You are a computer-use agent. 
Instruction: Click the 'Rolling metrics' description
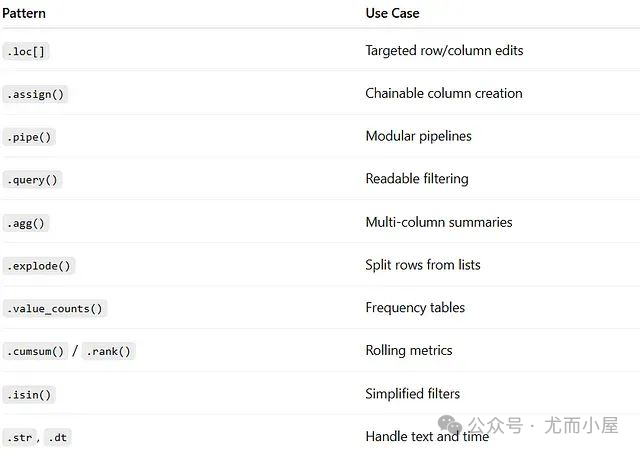409,351
